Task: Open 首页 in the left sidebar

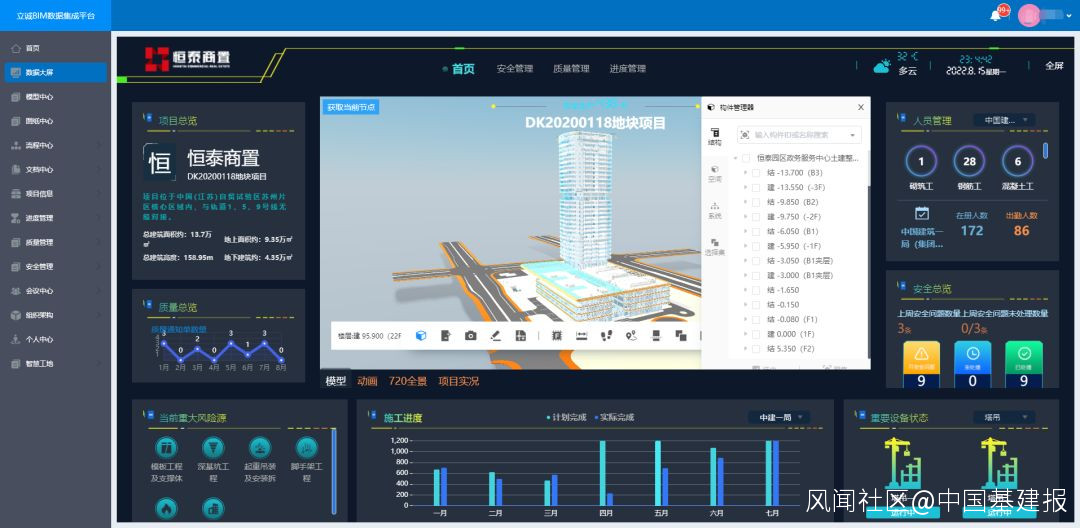Action: coord(55,48)
